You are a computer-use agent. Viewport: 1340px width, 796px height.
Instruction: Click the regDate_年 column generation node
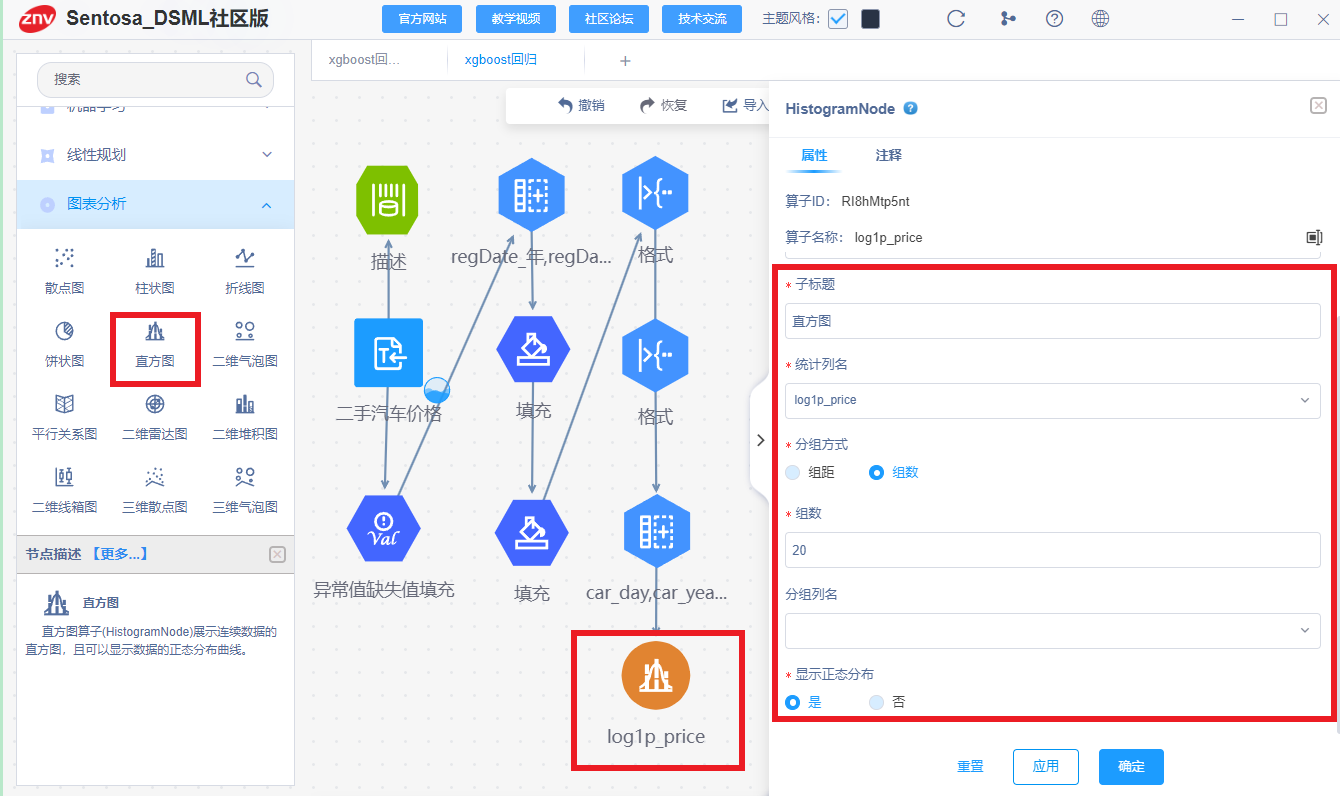532,195
